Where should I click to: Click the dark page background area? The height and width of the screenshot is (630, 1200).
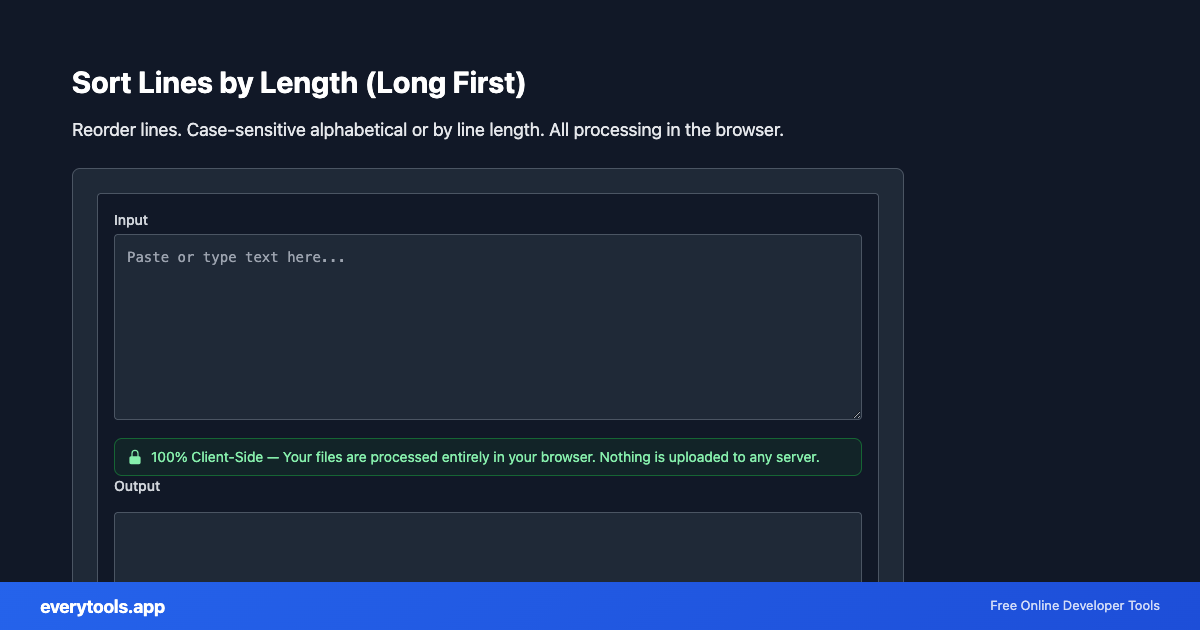(x=1050, y=300)
